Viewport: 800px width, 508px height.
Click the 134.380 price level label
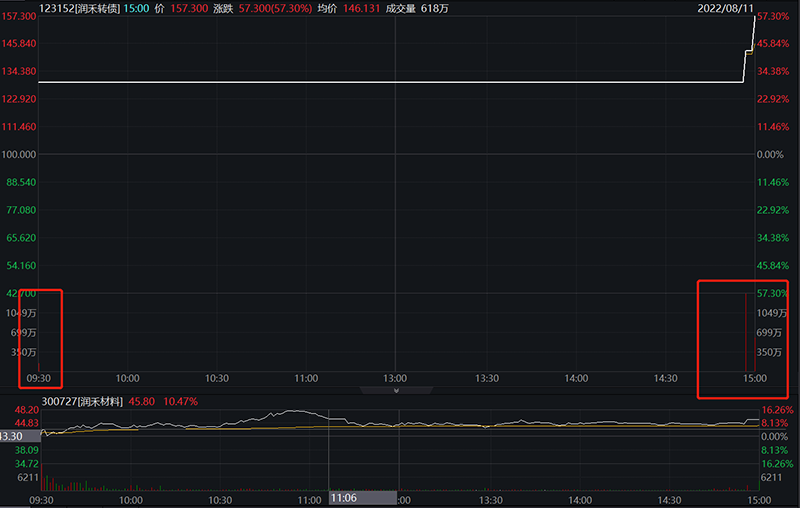click(19, 71)
